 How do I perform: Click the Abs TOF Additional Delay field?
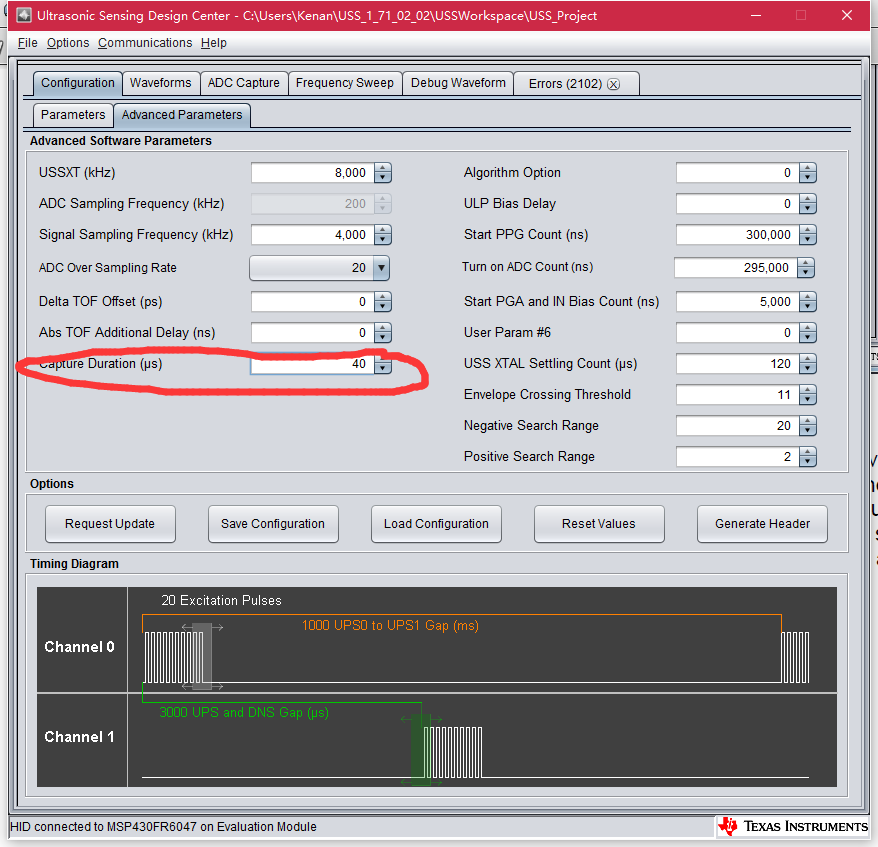(312, 333)
